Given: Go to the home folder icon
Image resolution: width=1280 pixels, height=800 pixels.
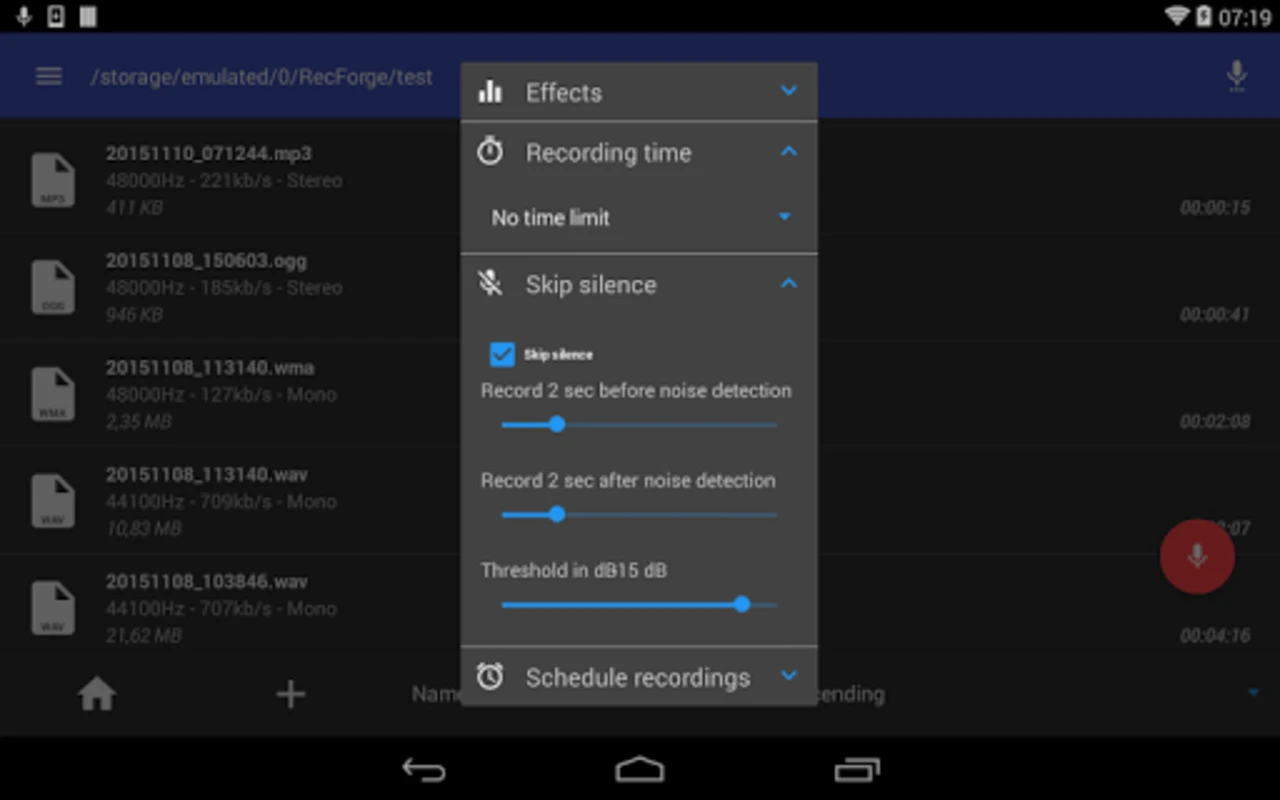Looking at the screenshot, I should click(97, 694).
